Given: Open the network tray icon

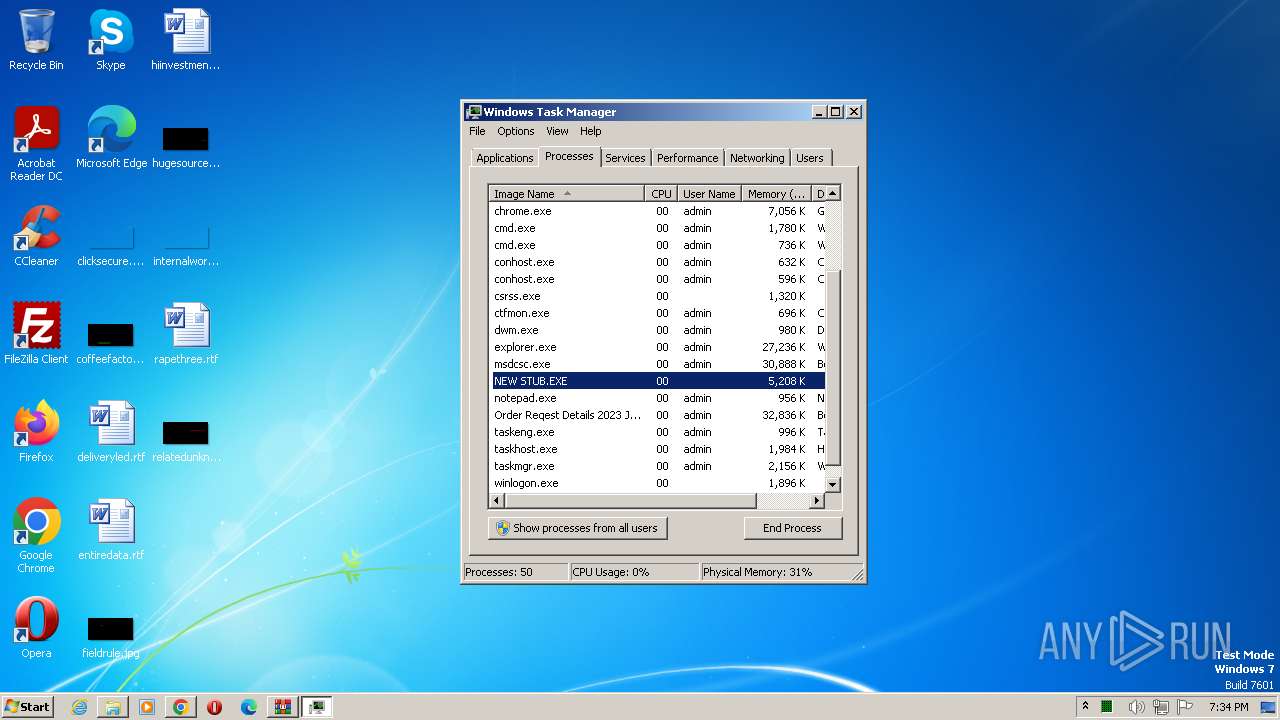Looking at the screenshot, I should (1162, 707).
